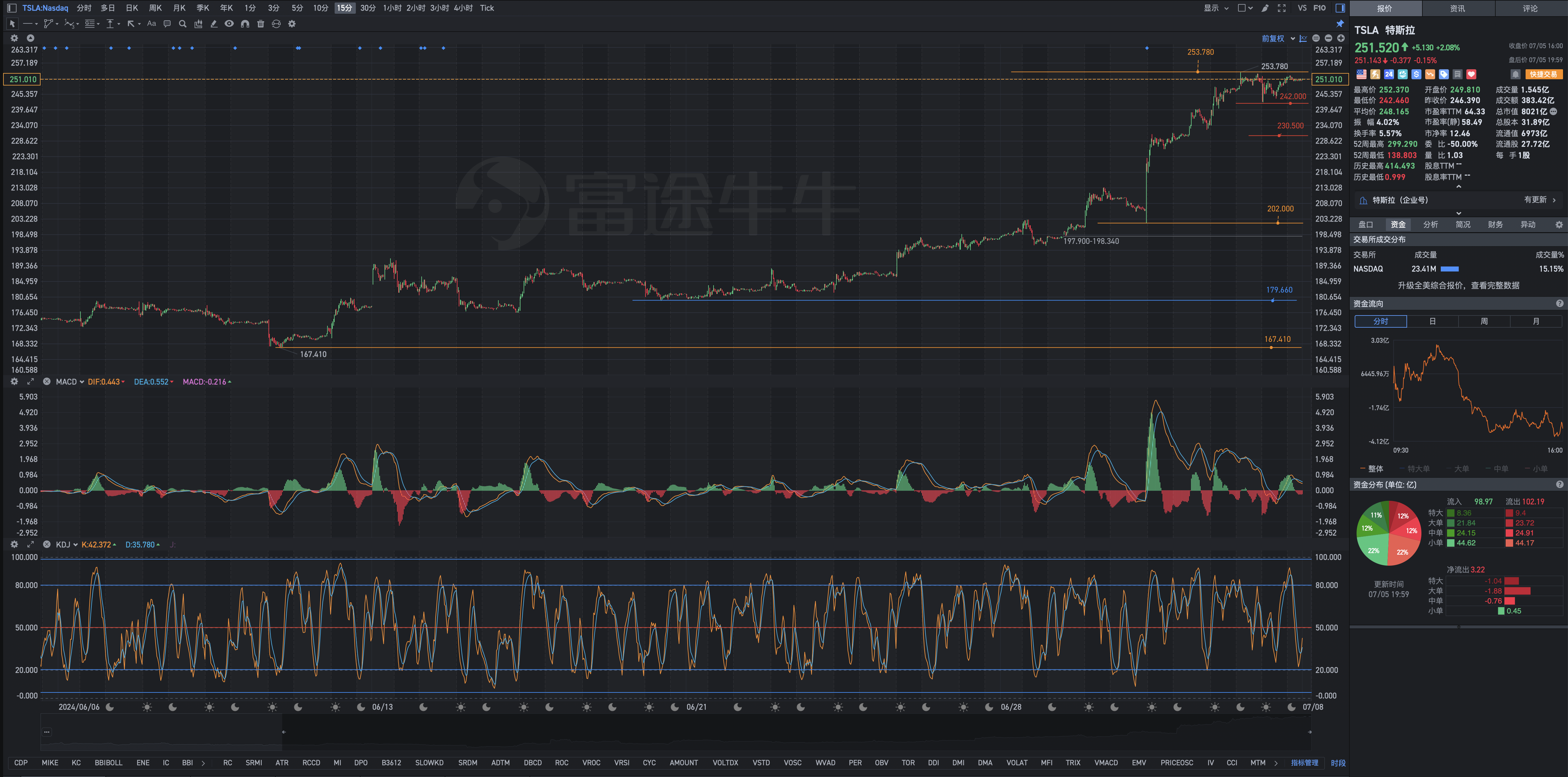The width and height of the screenshot is (1568, 777).
Task: Close the KDJ indicator
Action: tap(46, 545)
